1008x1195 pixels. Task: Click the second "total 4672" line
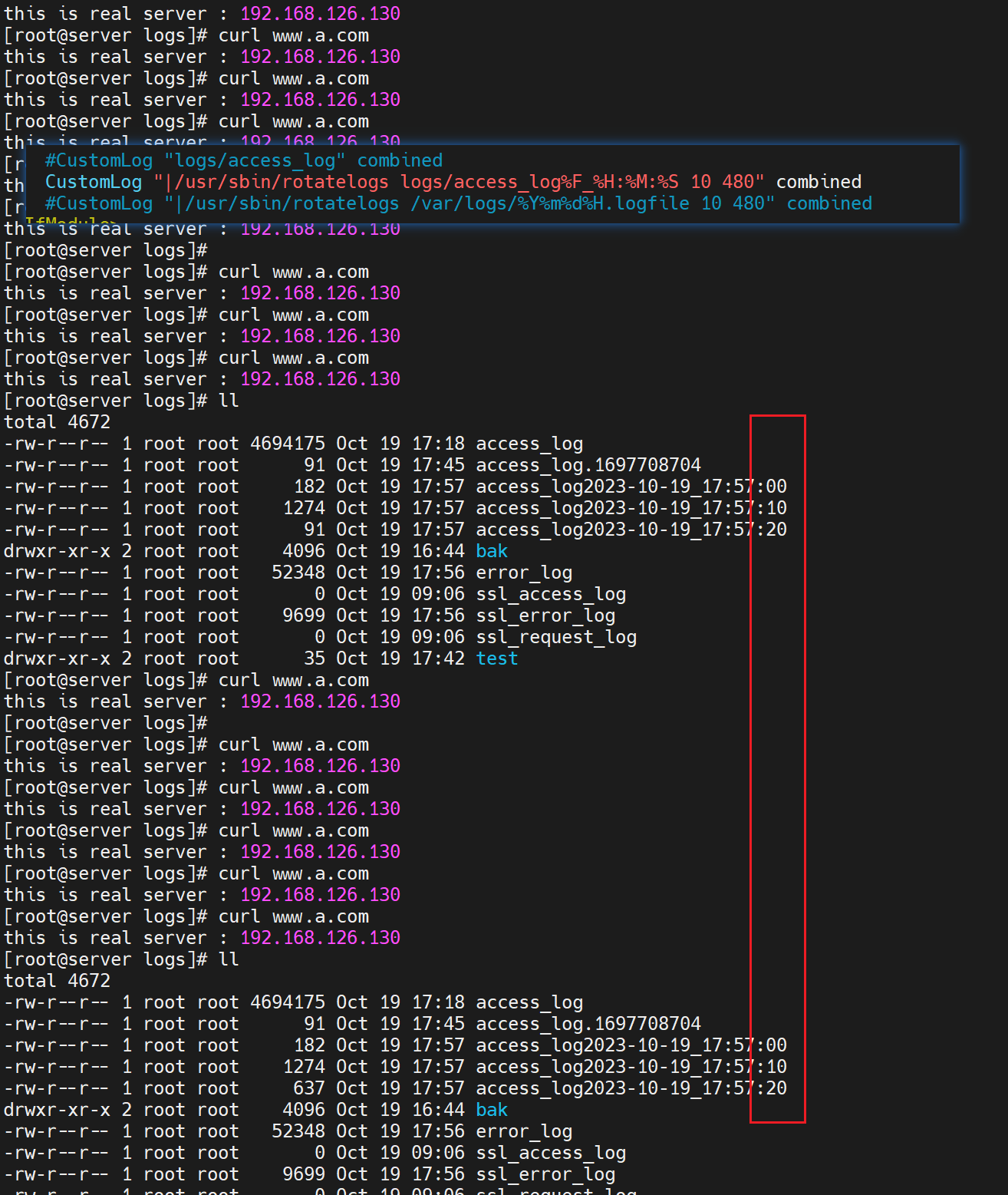pos(58,981)
